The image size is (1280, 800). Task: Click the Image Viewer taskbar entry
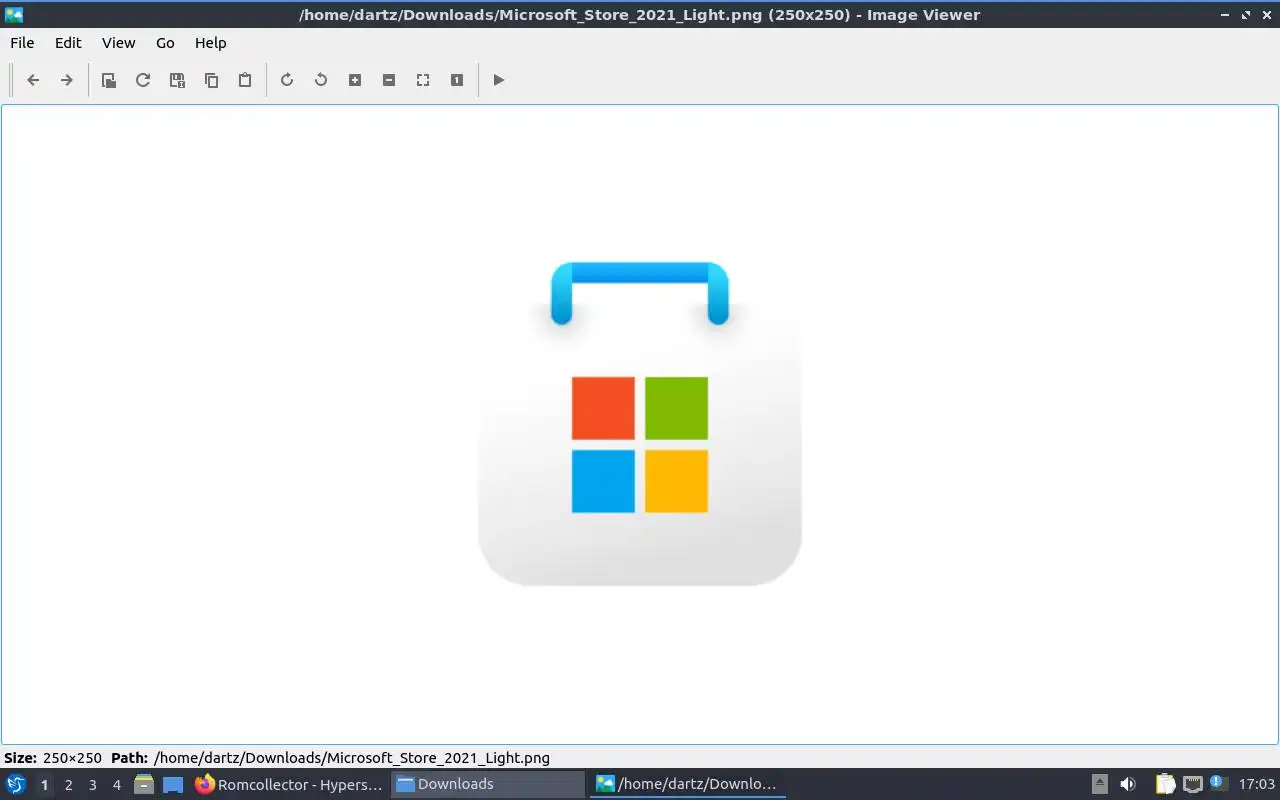click(687, 784)
